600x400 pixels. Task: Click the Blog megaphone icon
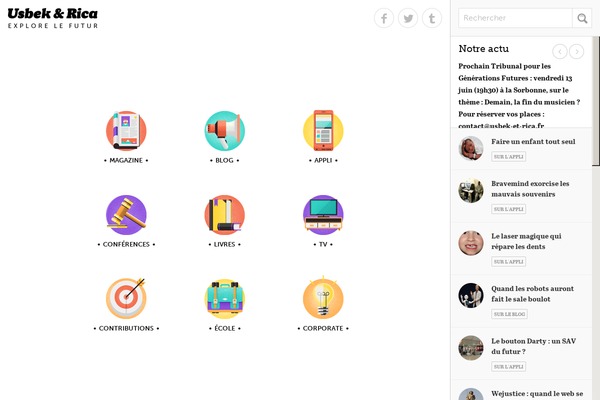(x=225, y=131)
